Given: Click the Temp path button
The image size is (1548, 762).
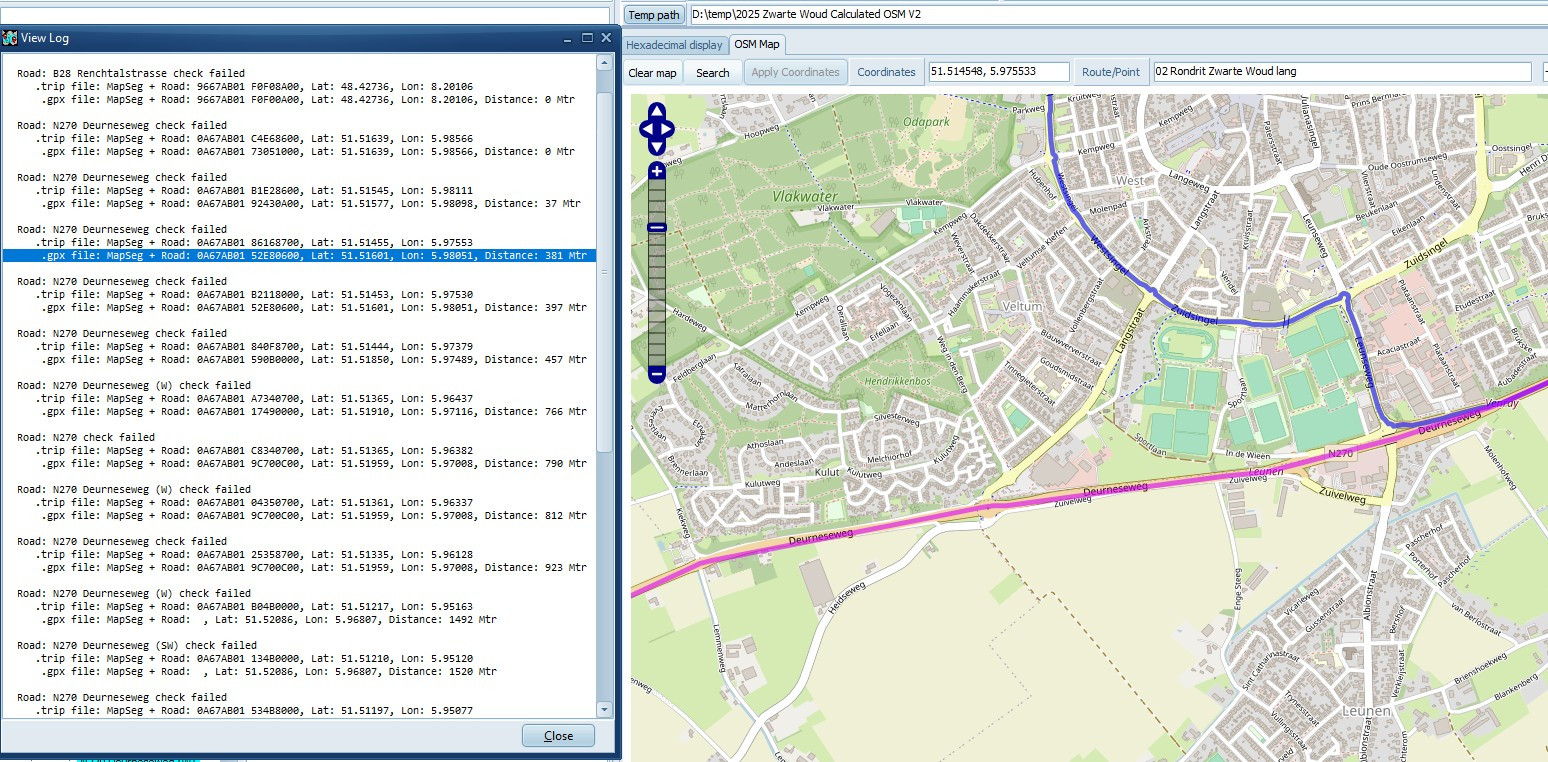Looking at the screenshot, I should click(x=655, y=15).
